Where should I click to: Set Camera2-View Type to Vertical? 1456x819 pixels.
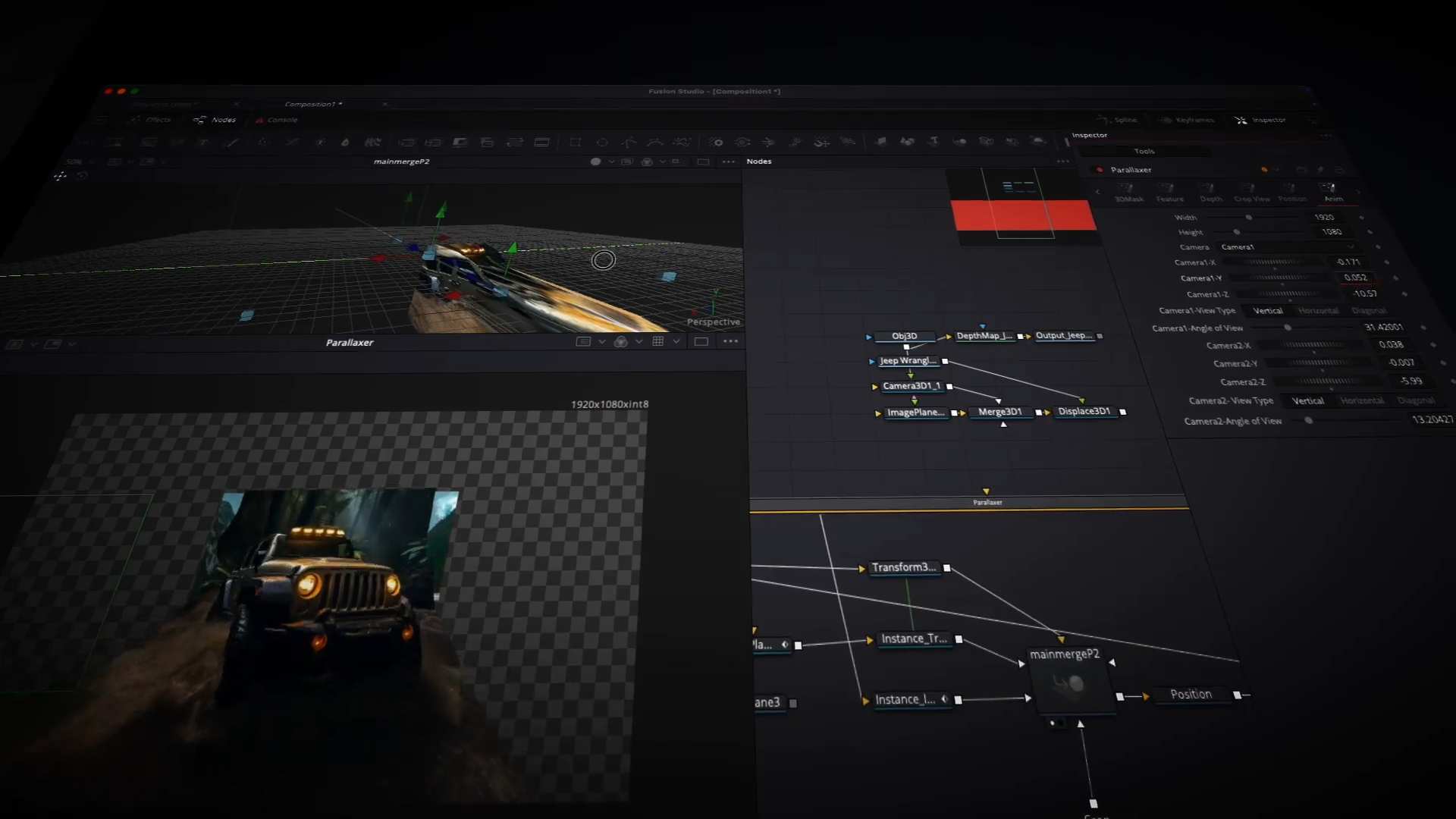(x=1307, y=400)
